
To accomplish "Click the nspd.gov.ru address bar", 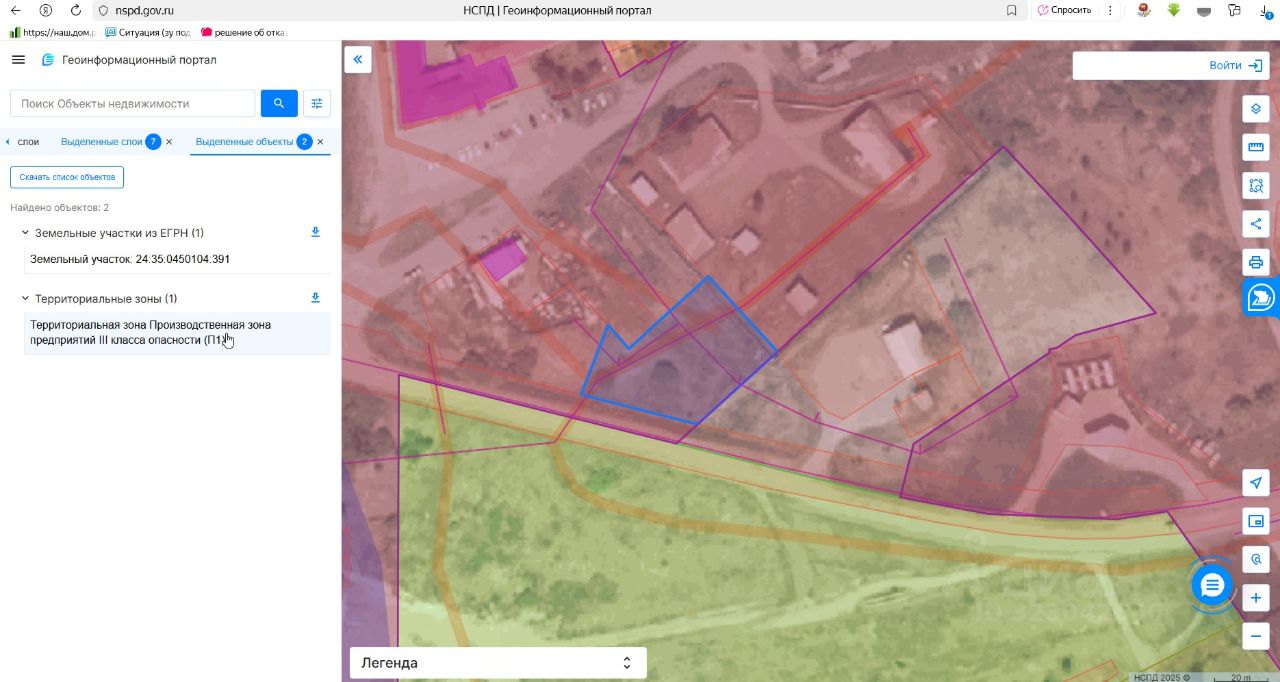I will pos(144,10).
